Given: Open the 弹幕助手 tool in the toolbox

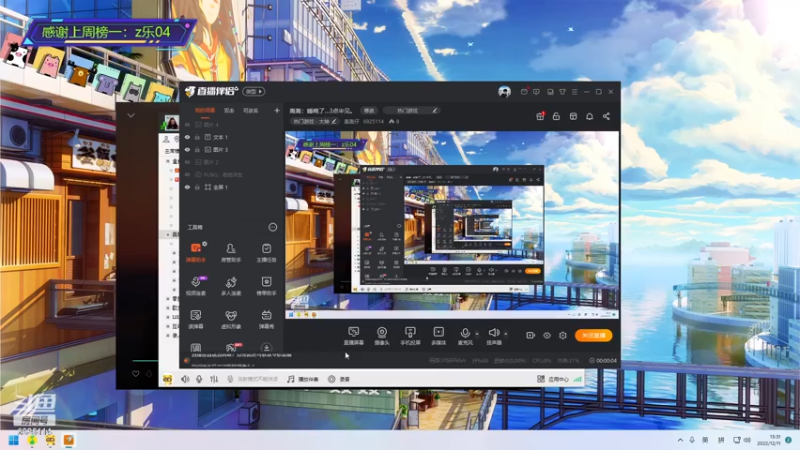Looking at the screenshot, I should tap(196, 252).
